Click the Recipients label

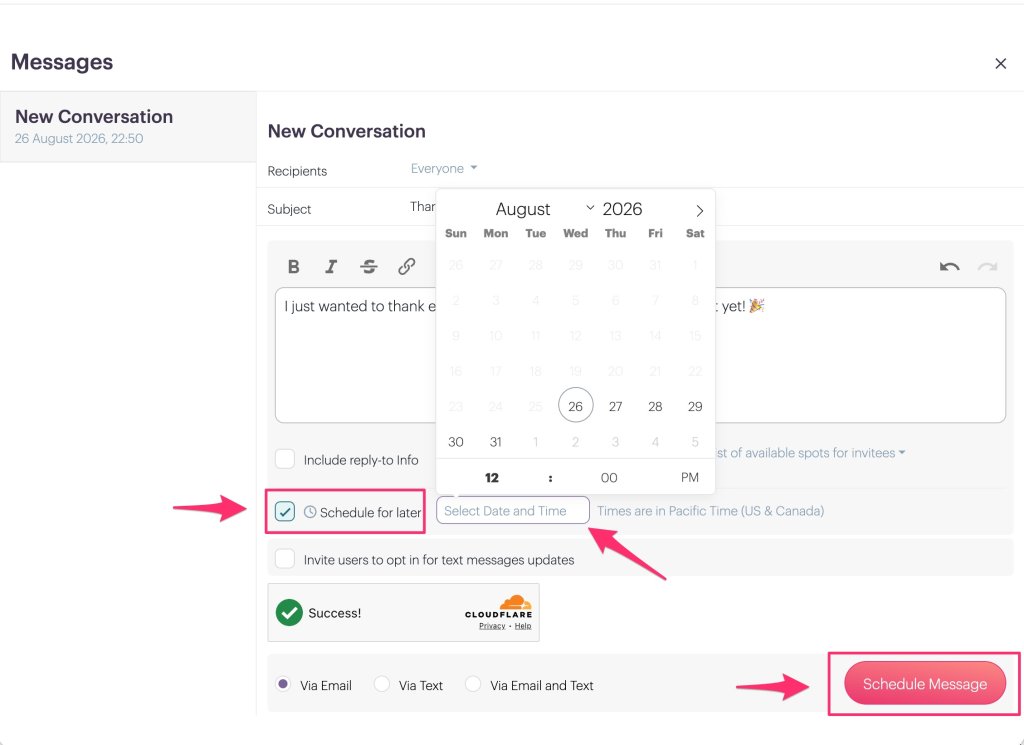point(297,171)
